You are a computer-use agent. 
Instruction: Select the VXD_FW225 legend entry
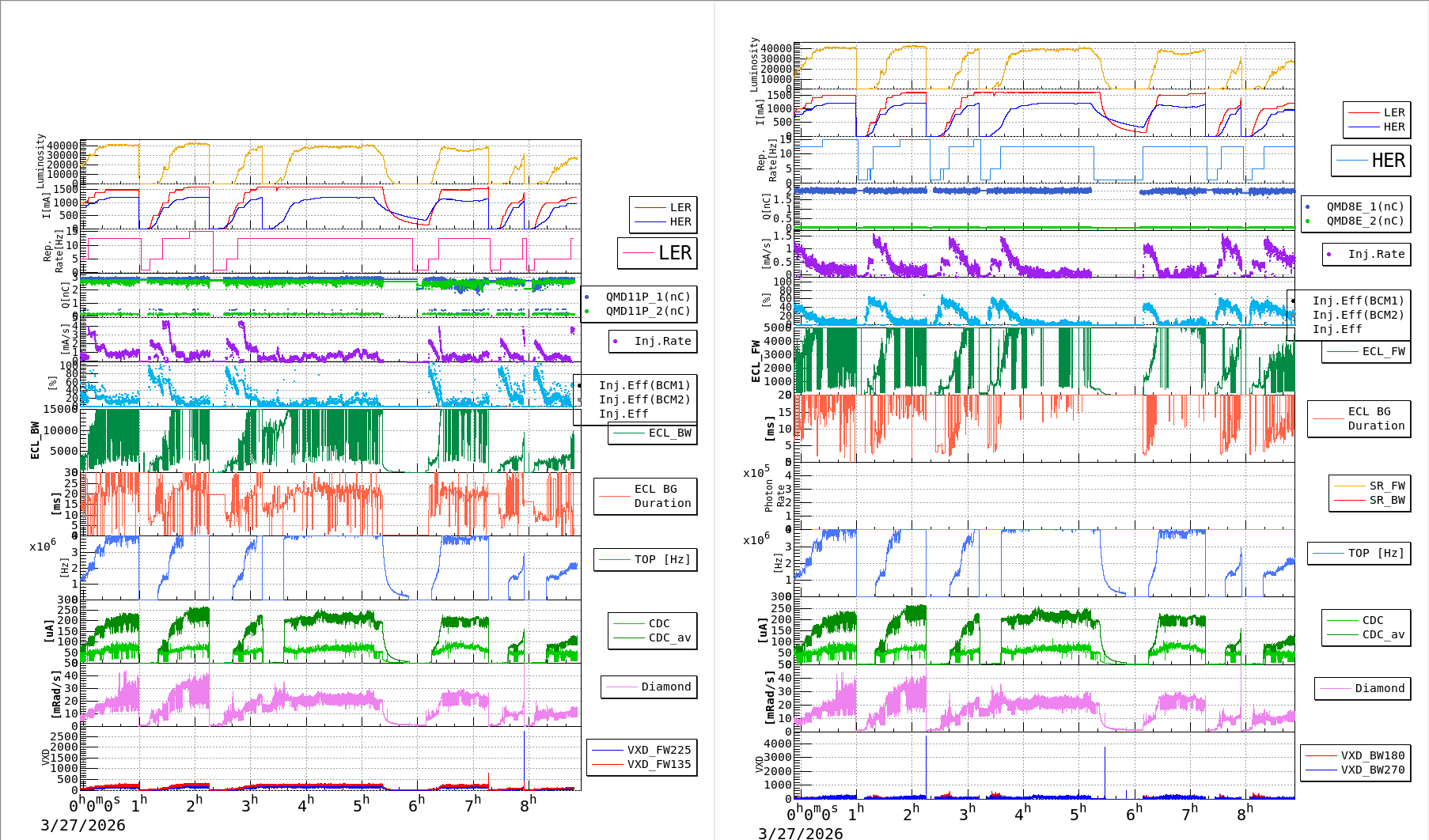click(x=658, y=750)
